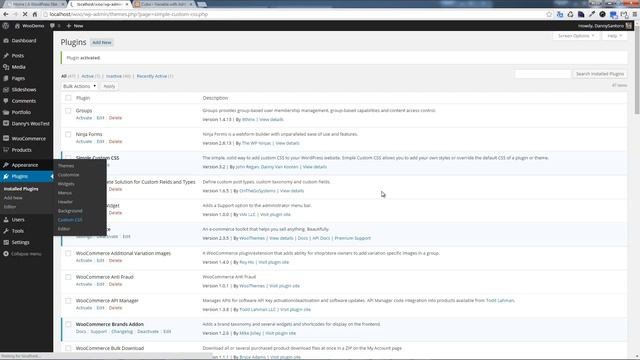This screenshot has height=360, width=640.
Task: Check the WooCommerce Bulk Download checkbox
Action: pyautogui.click(x=68, y=349)
